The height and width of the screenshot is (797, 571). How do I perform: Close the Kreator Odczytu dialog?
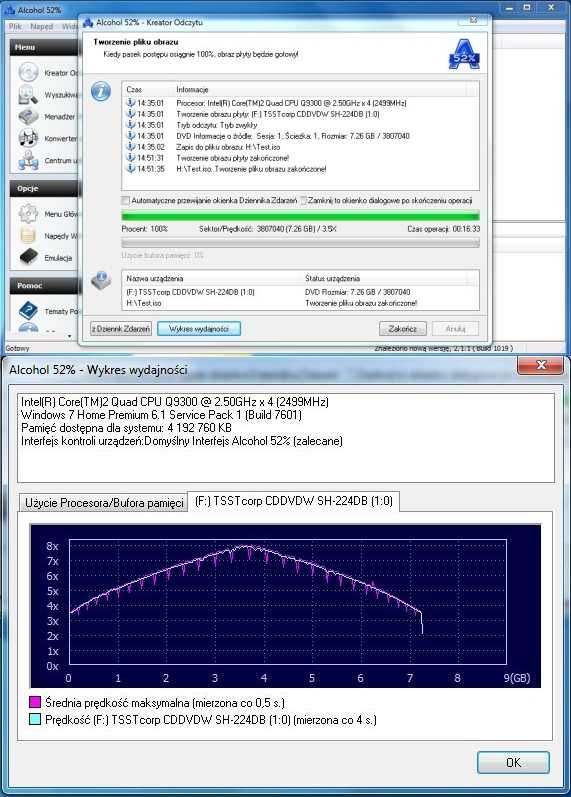pos(473,20)
